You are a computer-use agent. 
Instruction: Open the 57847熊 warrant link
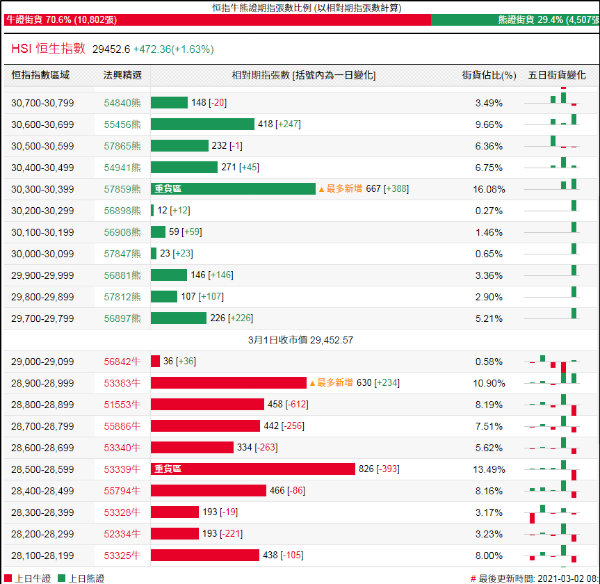point(122,254)
